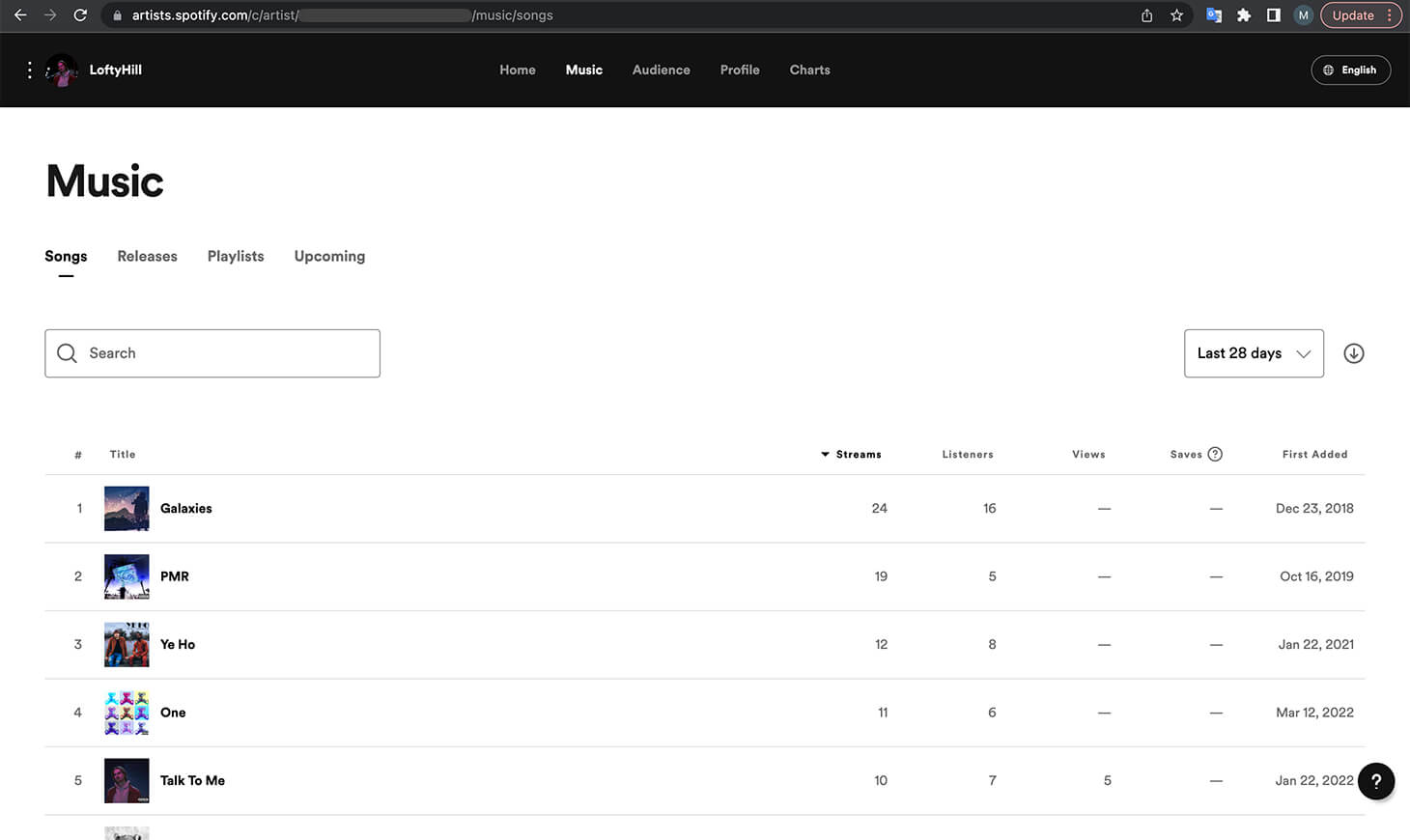Image resolution: width=1410 pixels, height=840 pixels.
Task: Click the LoftyHill artist avatar
Action: click(x=62, y=70)
